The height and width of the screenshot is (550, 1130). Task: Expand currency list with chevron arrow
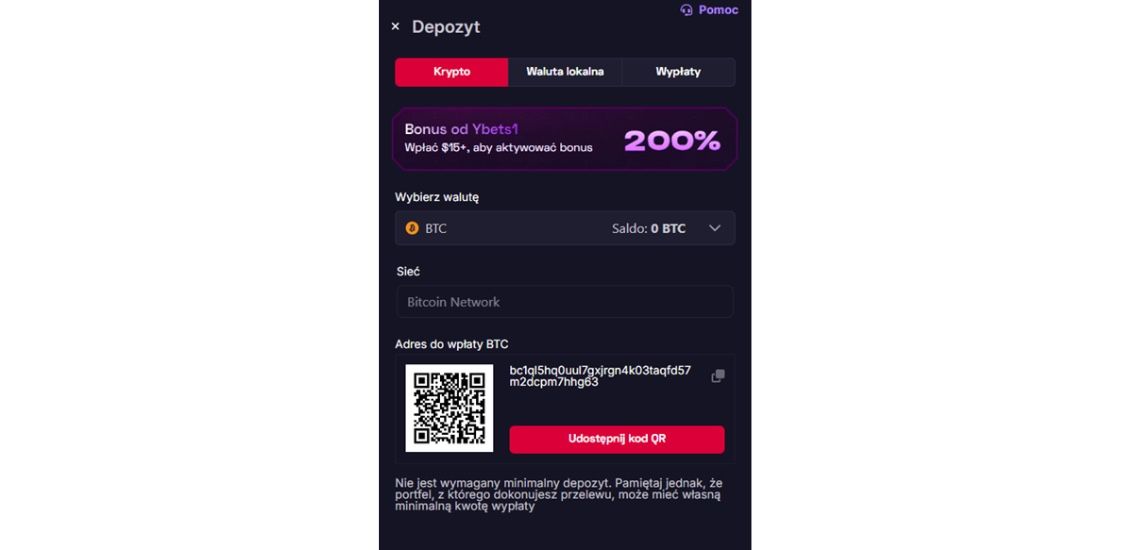pyautogui.click(x=714, y=228)
